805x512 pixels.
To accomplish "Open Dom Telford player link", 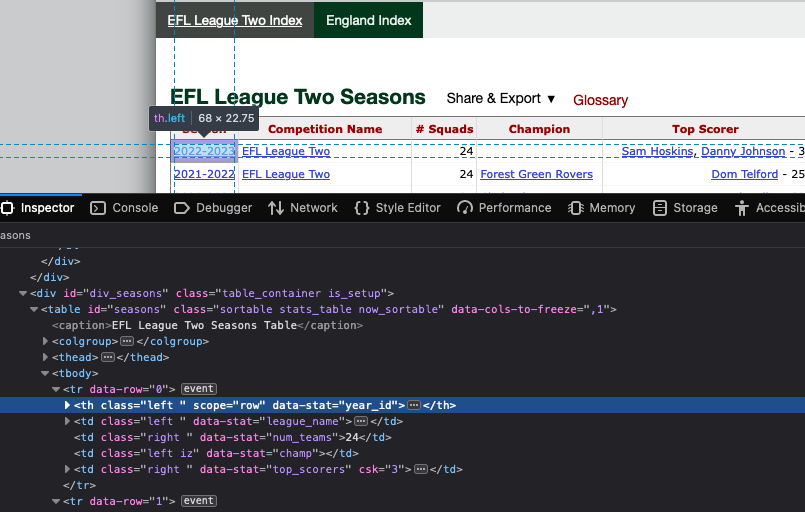I will click(x=744, y=174).
